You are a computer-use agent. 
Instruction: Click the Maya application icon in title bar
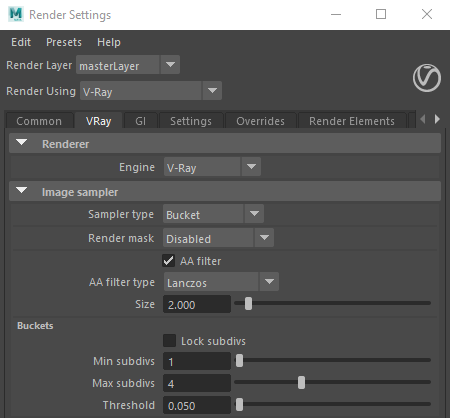click(x=16, y=14)
